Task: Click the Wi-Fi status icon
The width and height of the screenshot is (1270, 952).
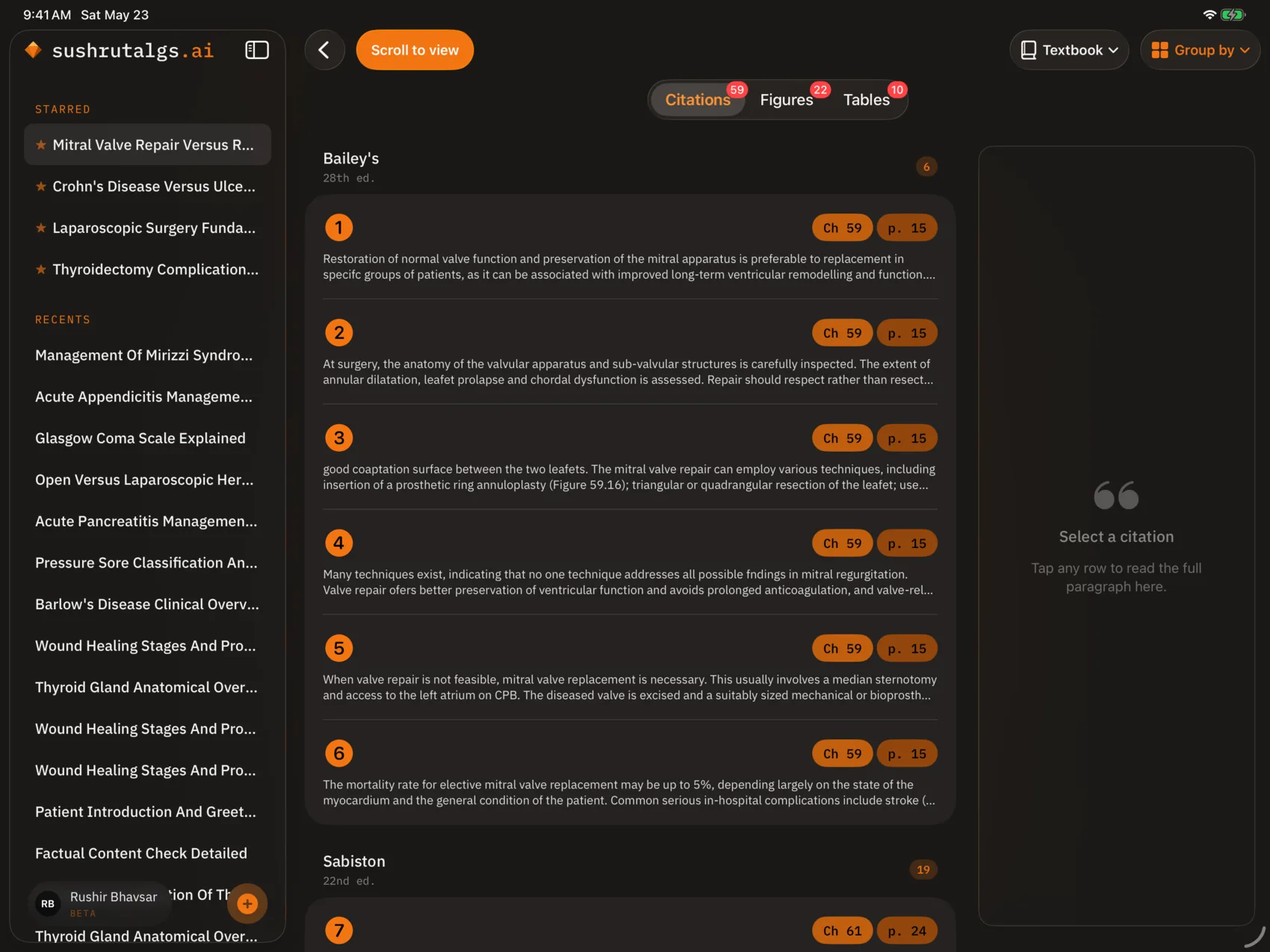Action: 1209,14
